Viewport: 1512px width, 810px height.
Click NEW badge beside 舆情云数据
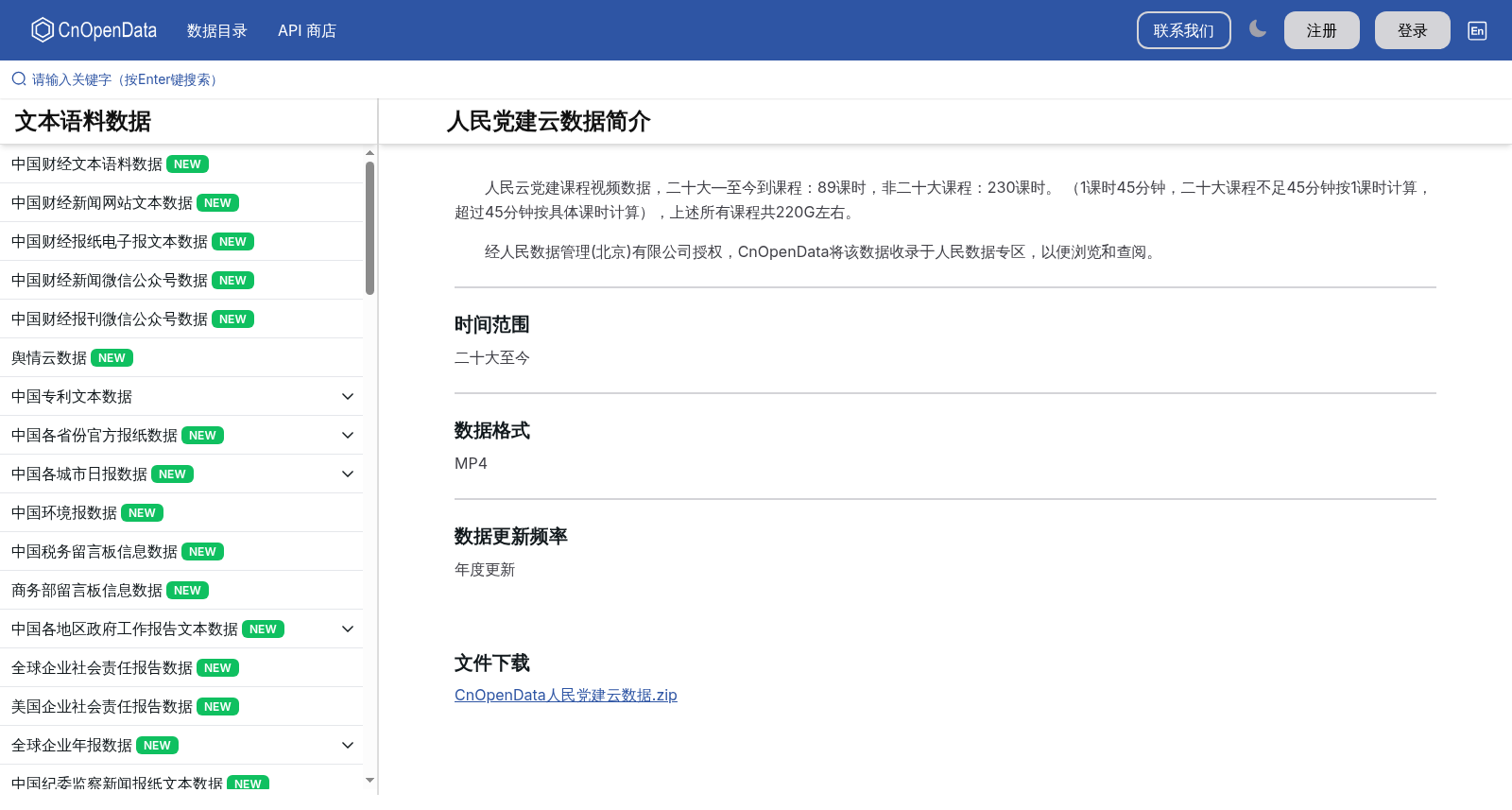112,357
